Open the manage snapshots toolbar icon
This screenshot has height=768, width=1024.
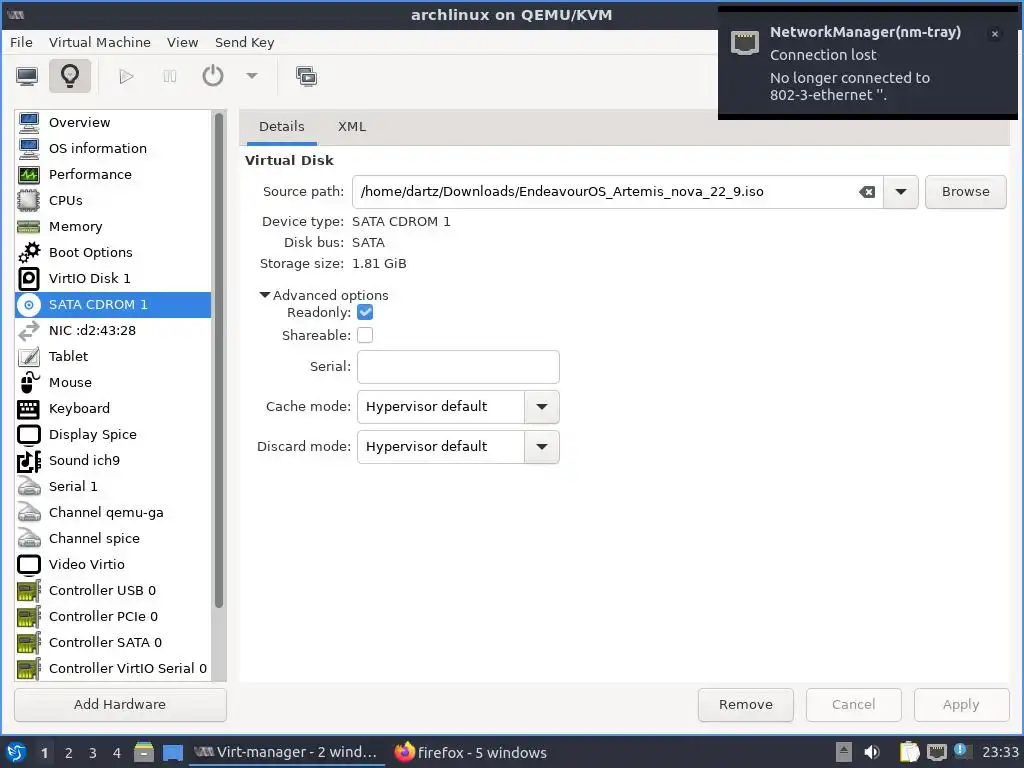pyautogui.click(x=306, y=76)
